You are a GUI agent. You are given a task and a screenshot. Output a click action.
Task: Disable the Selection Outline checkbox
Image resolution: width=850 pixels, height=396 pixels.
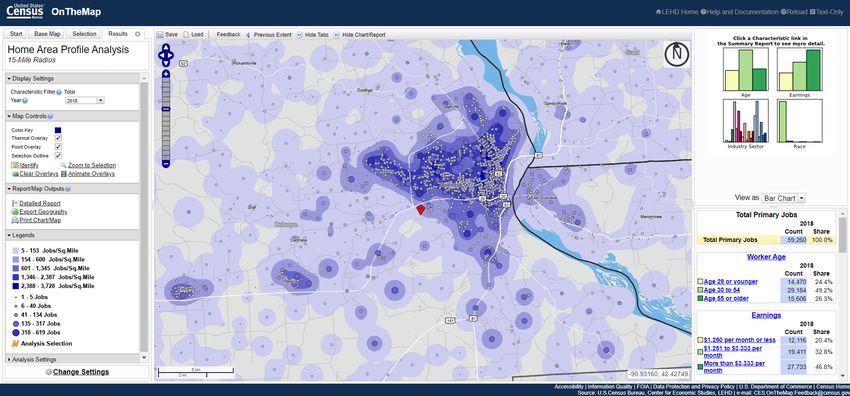click(59, 155)
